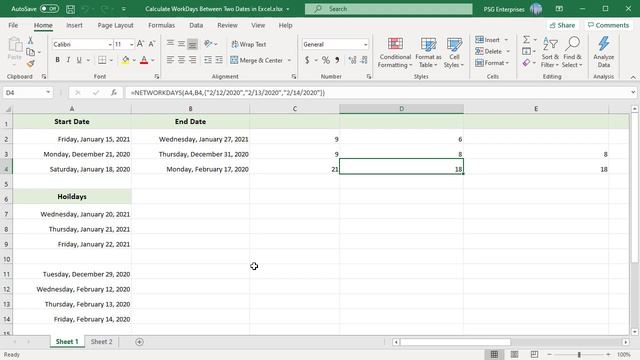Open the Comments pane
Image resolution: width=640 pixels, height=360 pixels.
pyautogui.click(x=608, y=25)
